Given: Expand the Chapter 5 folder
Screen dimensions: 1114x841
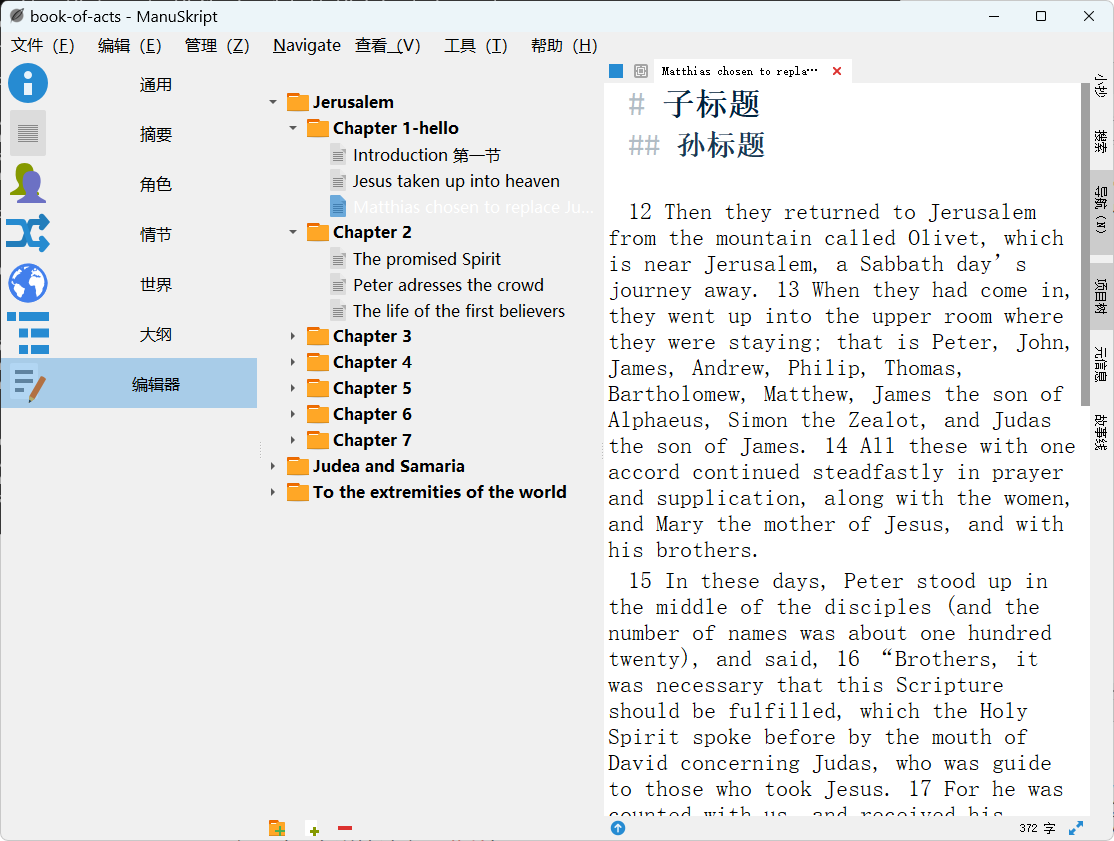Looking at the screenshot, I should point(293,389).
